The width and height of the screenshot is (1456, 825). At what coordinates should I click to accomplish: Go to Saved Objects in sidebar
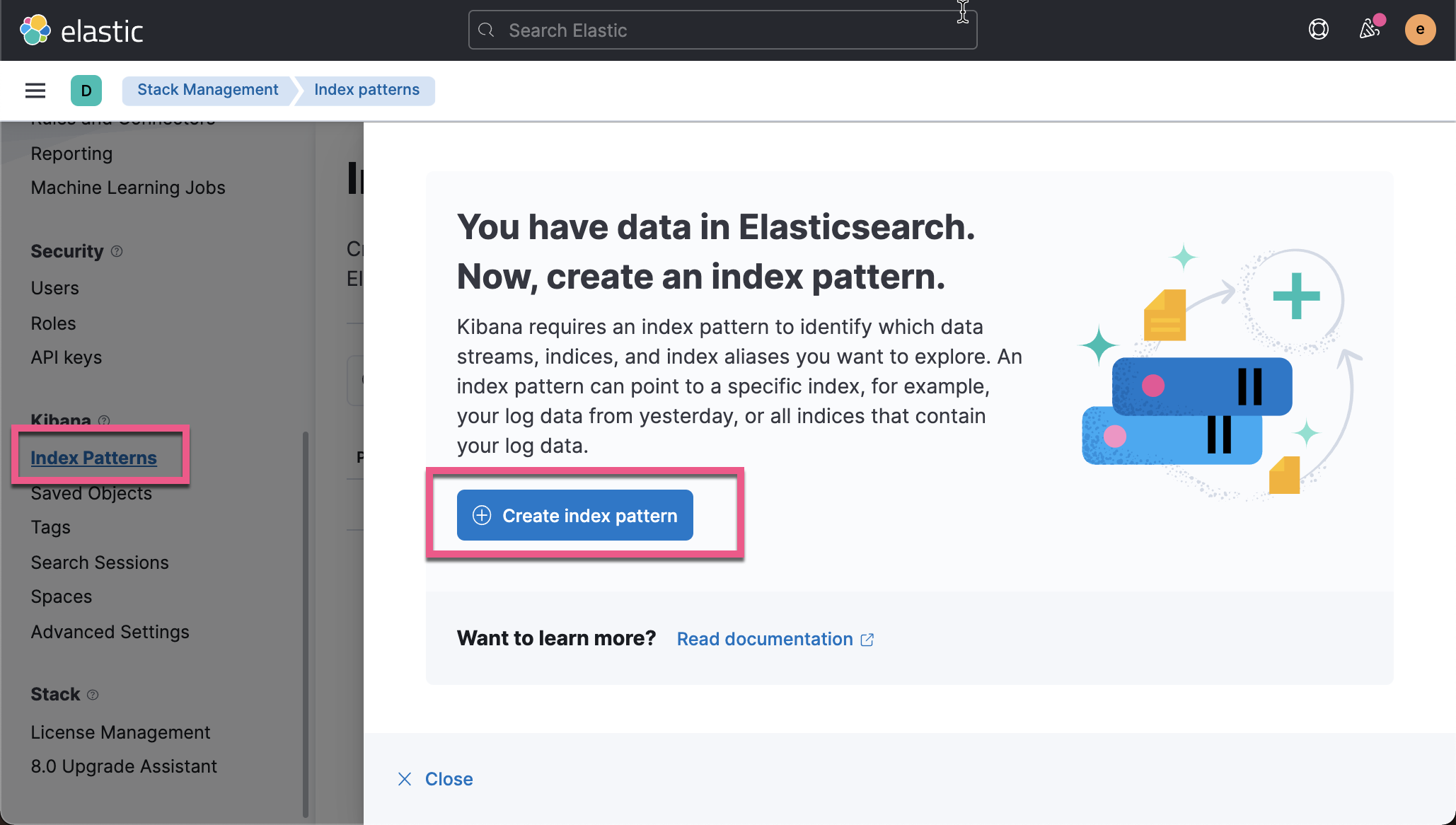point(91,493)
